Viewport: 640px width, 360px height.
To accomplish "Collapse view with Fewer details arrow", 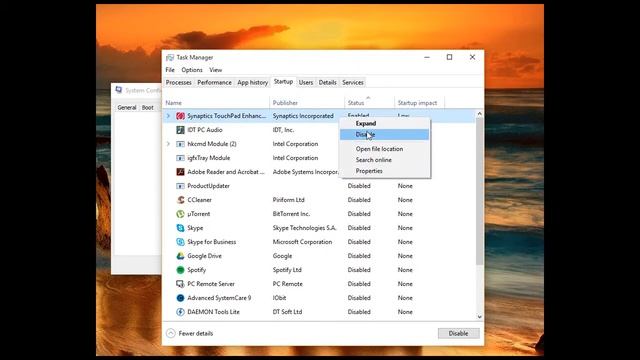I will pos(171,333).
